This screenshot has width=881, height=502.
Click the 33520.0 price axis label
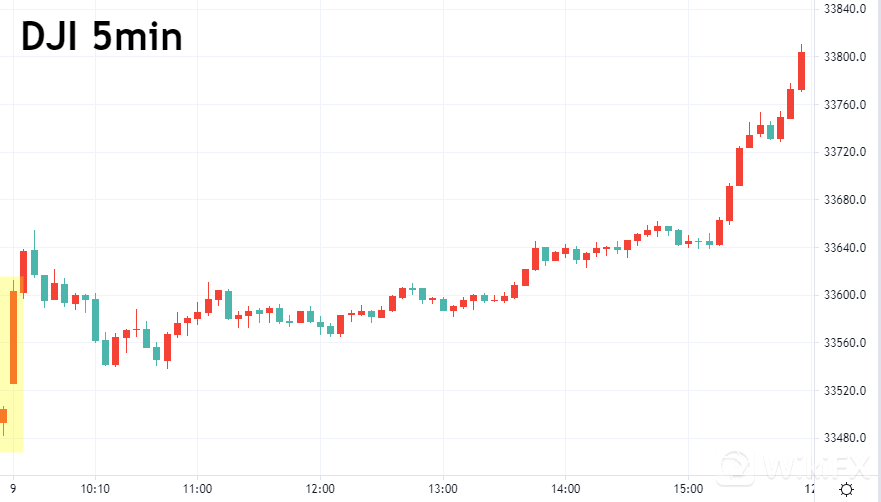tap(844, 391)
